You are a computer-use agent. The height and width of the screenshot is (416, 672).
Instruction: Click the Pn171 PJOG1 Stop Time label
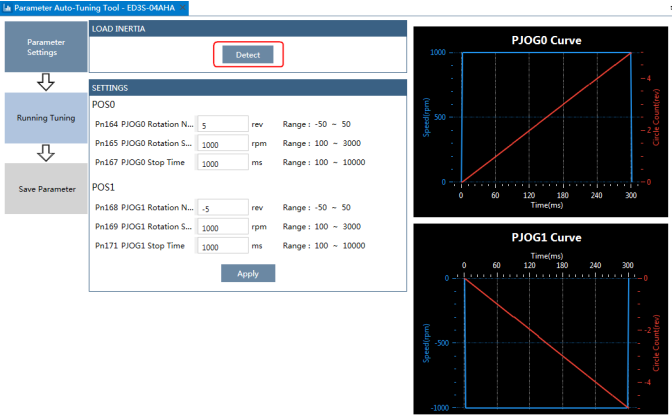[140, 245]
